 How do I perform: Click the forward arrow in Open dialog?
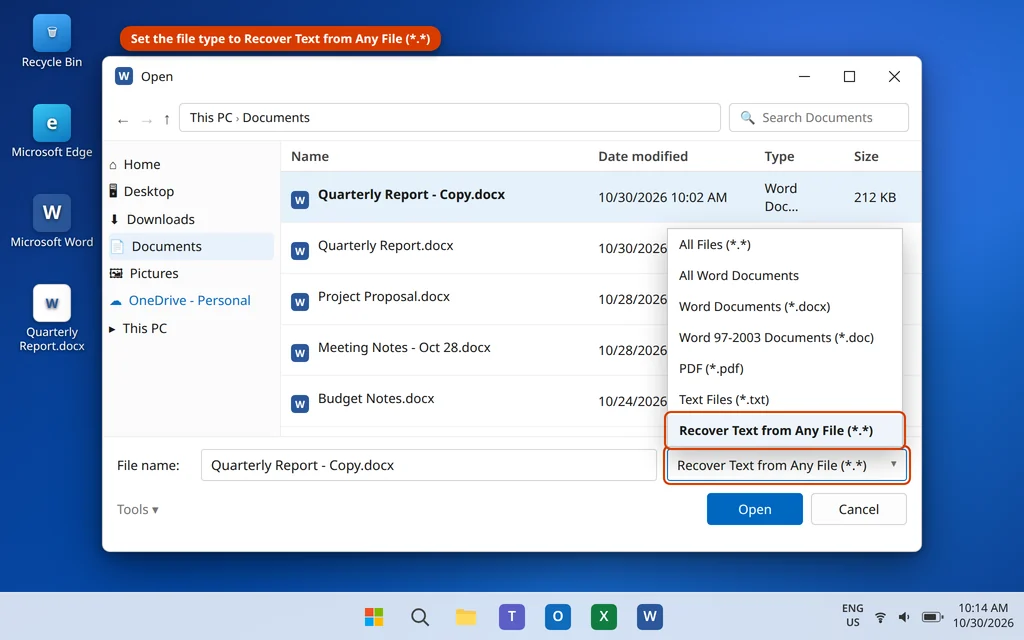[147, 120]
